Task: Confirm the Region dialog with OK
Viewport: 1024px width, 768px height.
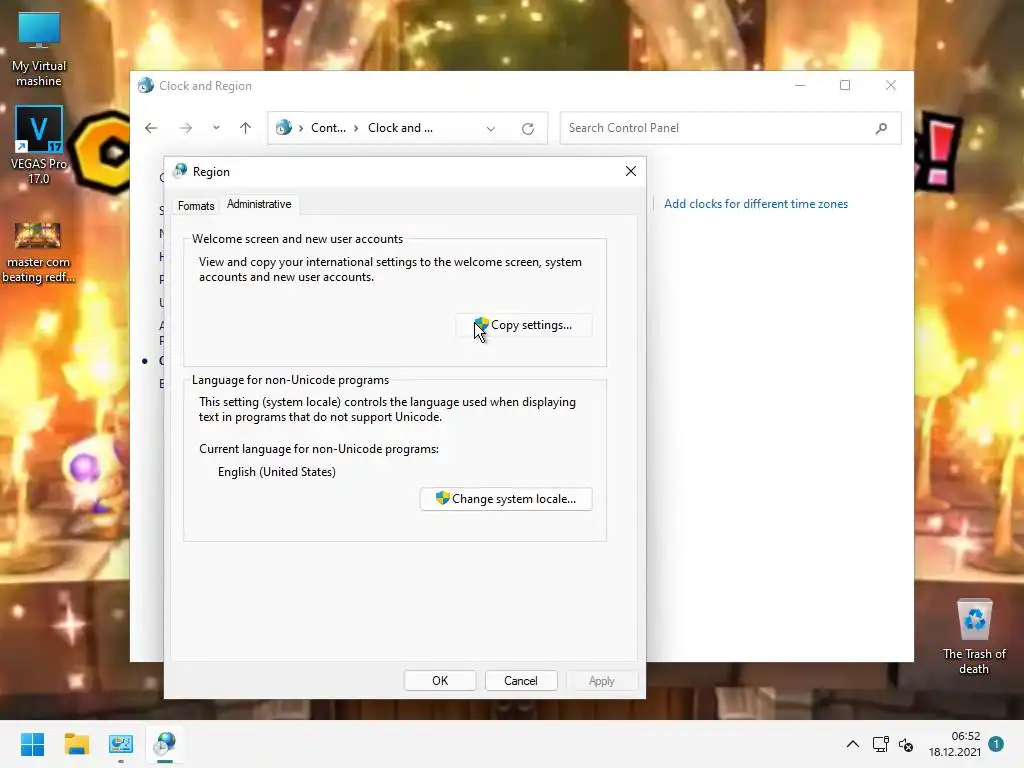Action: tap(440, 680)
